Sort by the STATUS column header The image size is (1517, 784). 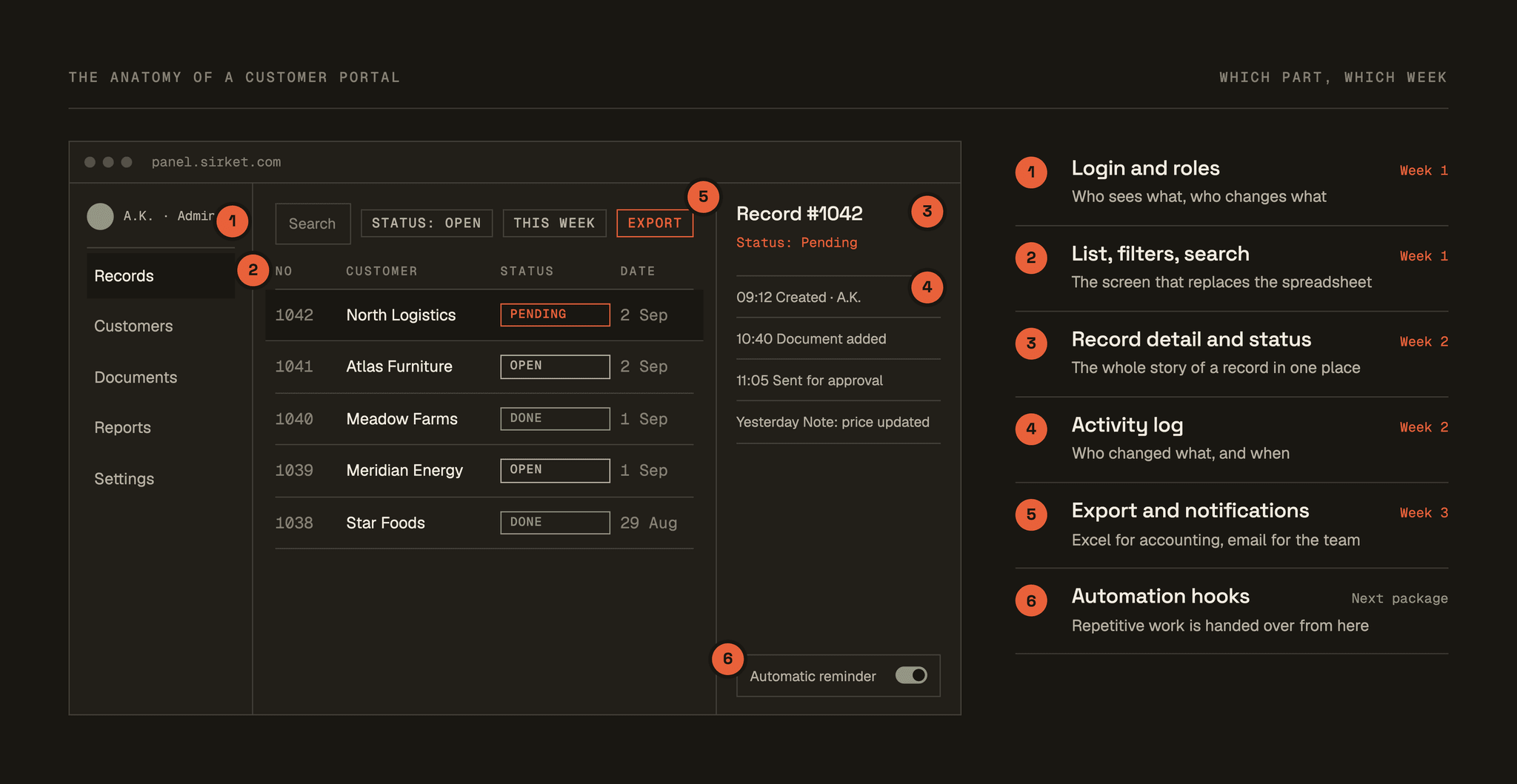pos(527,271)
